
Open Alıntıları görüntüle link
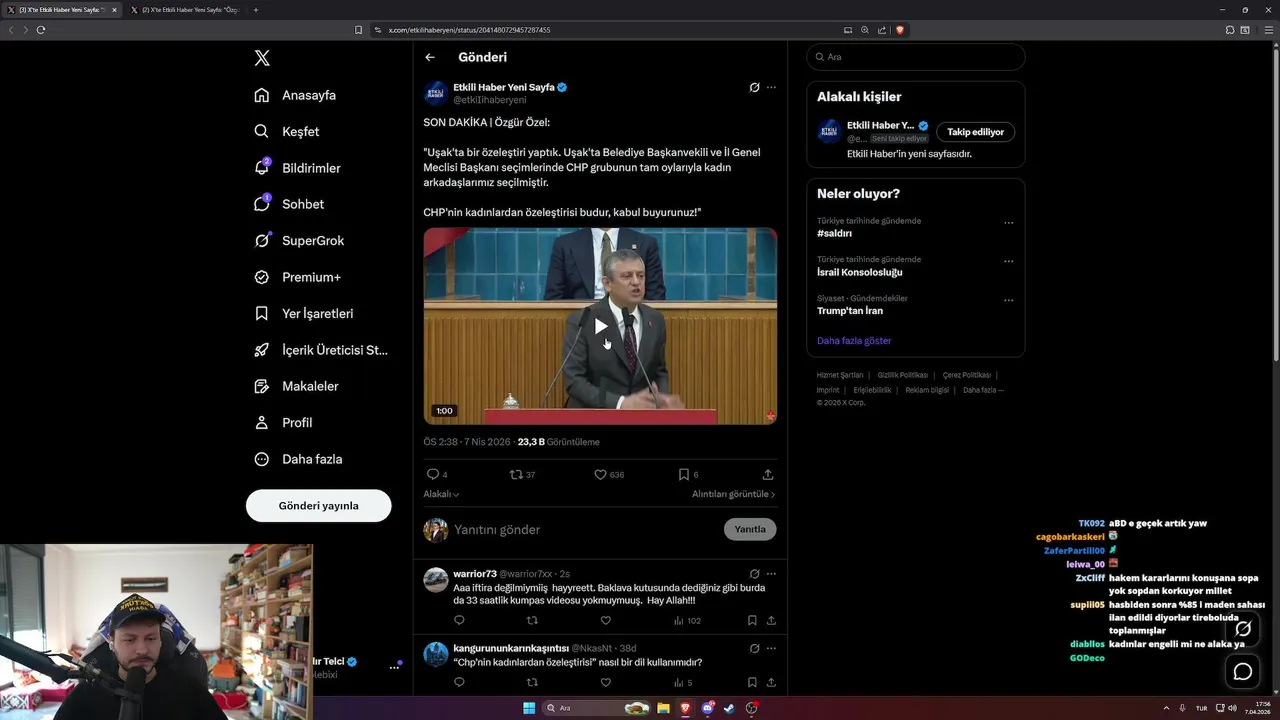733,494
